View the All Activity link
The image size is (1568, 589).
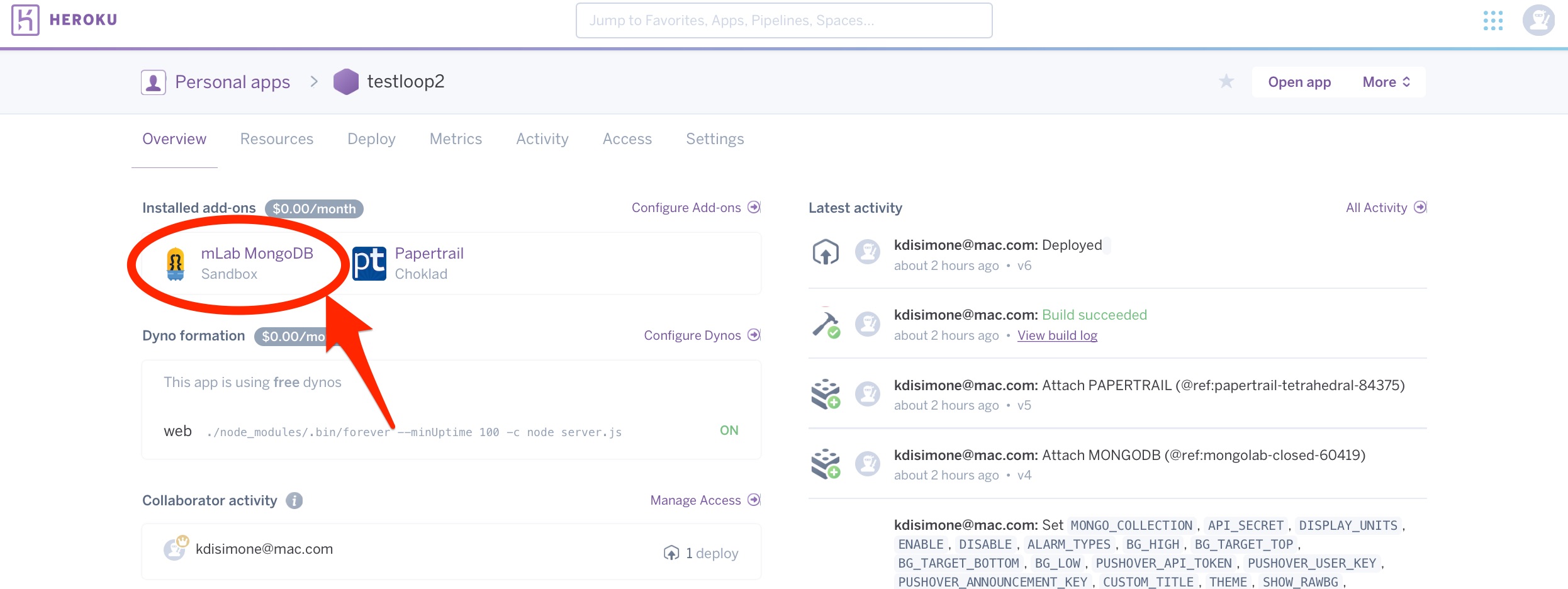tap(1376, 208)
